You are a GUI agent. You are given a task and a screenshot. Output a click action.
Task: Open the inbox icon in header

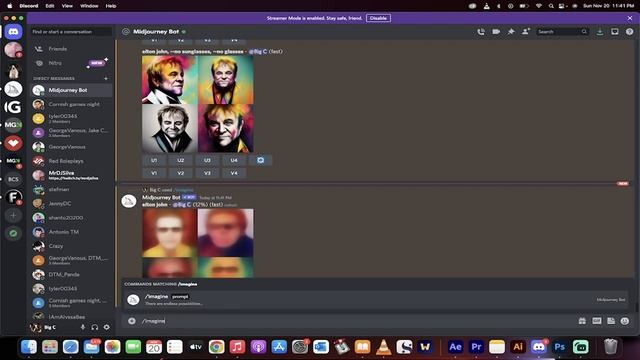tap(615, 31)
